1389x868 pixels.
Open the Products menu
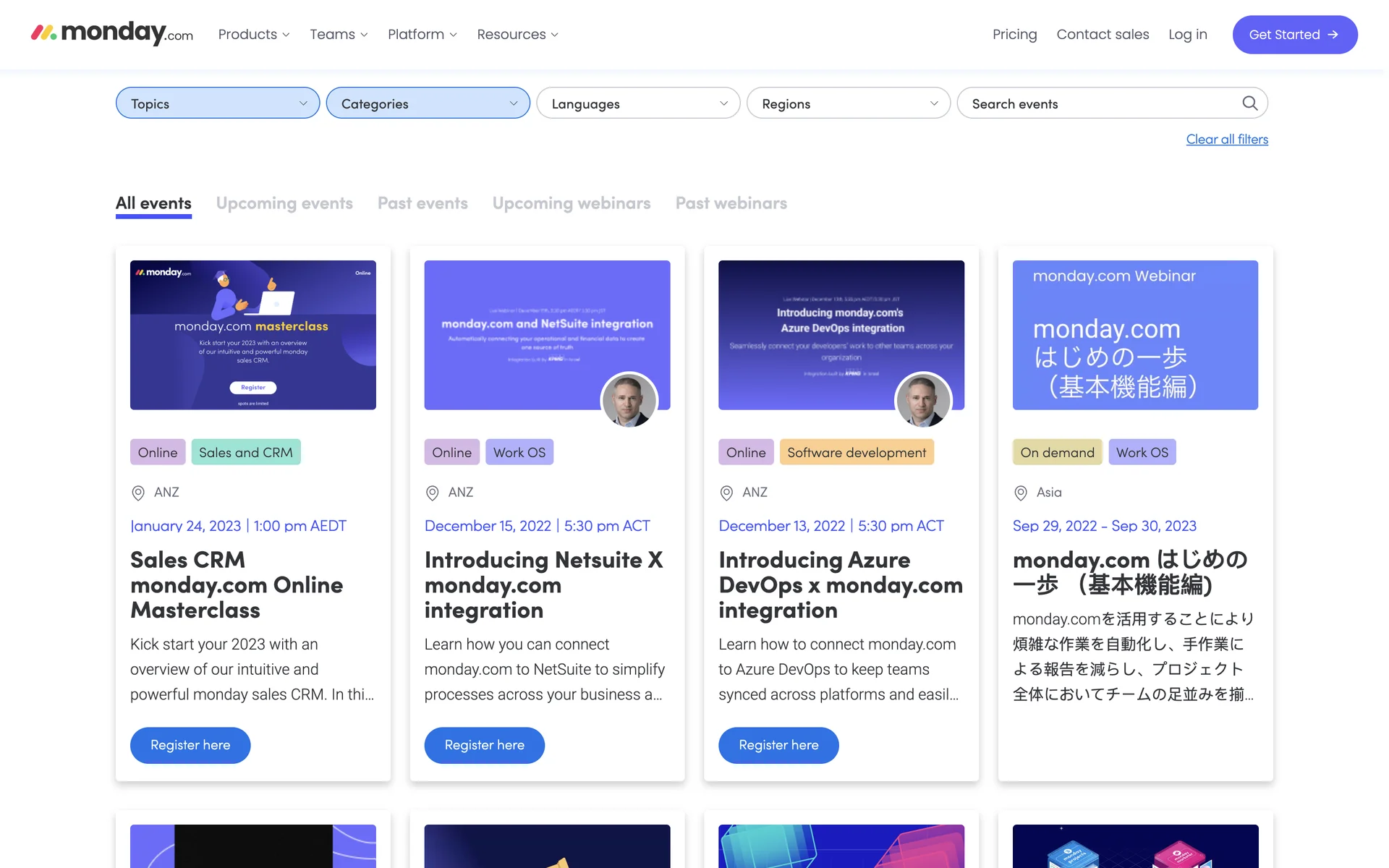(253, 35)
